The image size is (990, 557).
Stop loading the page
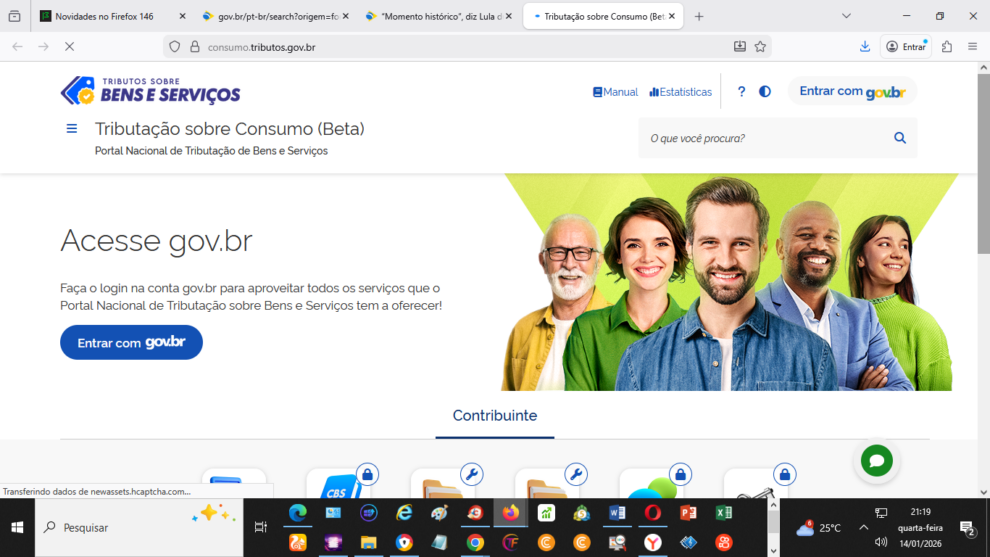click(69, 46)
